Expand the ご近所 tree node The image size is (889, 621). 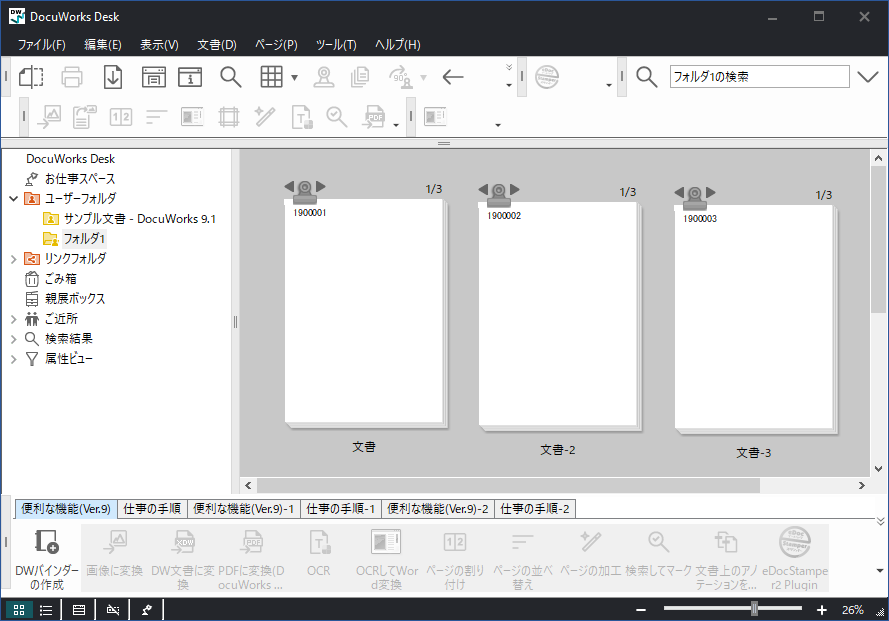click(x=14, y=319)
